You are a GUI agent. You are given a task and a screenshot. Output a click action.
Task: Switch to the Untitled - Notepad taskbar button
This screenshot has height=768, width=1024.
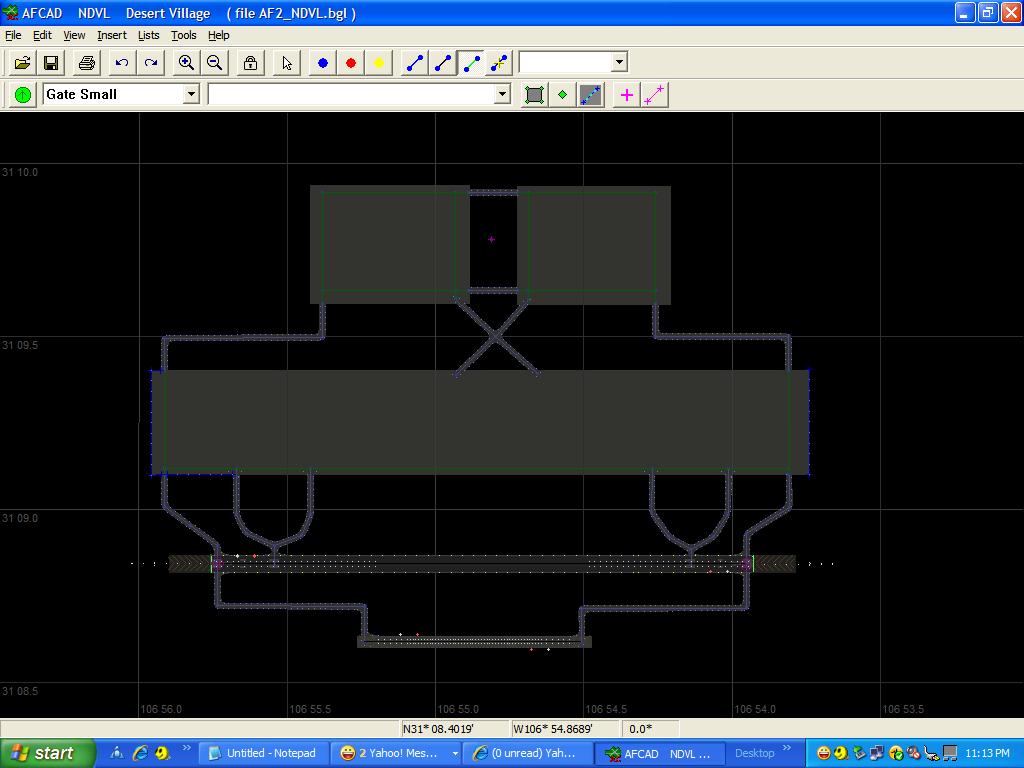[x=262, y=753]
